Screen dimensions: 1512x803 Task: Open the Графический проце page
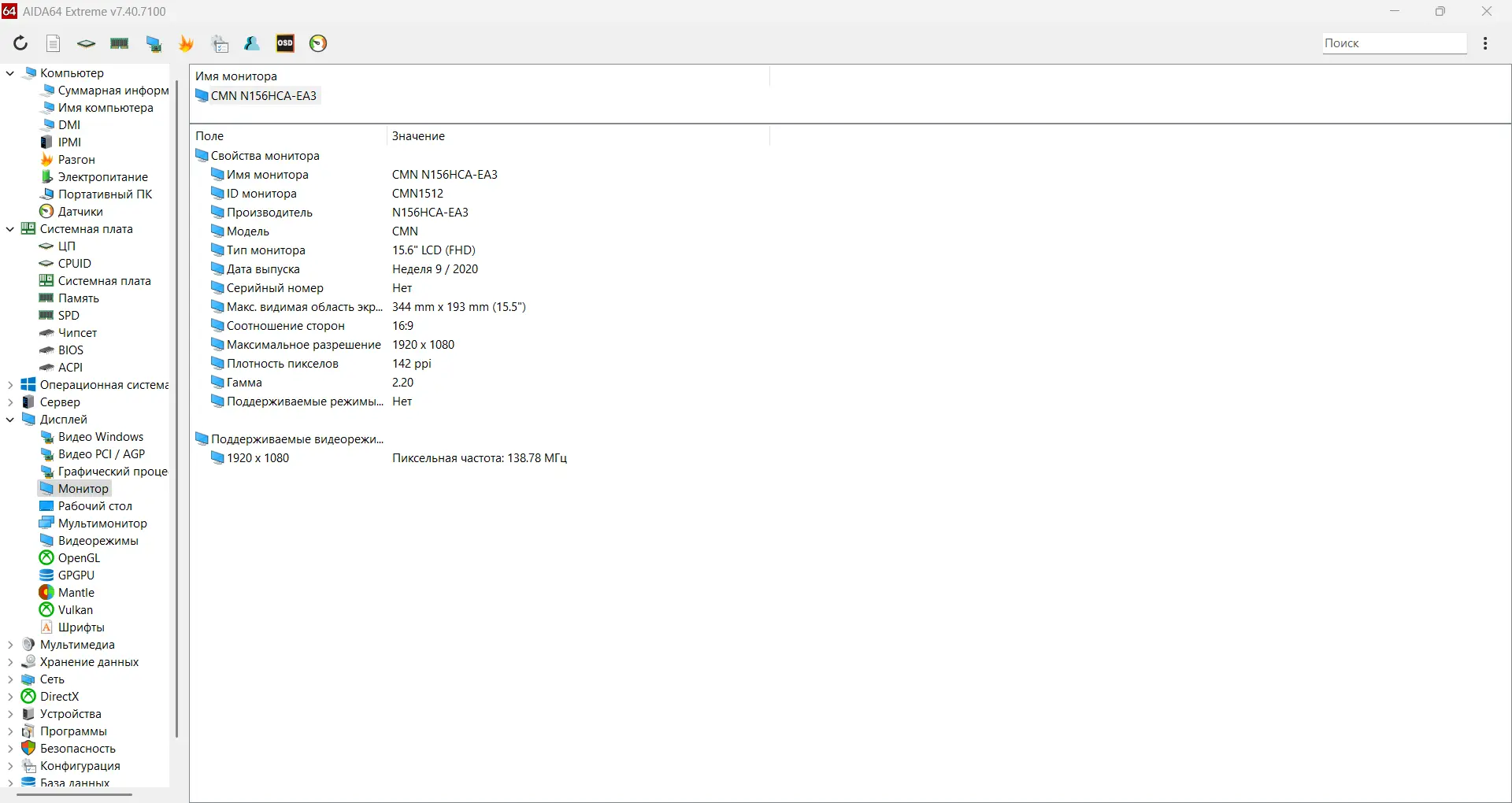[104, 472]
